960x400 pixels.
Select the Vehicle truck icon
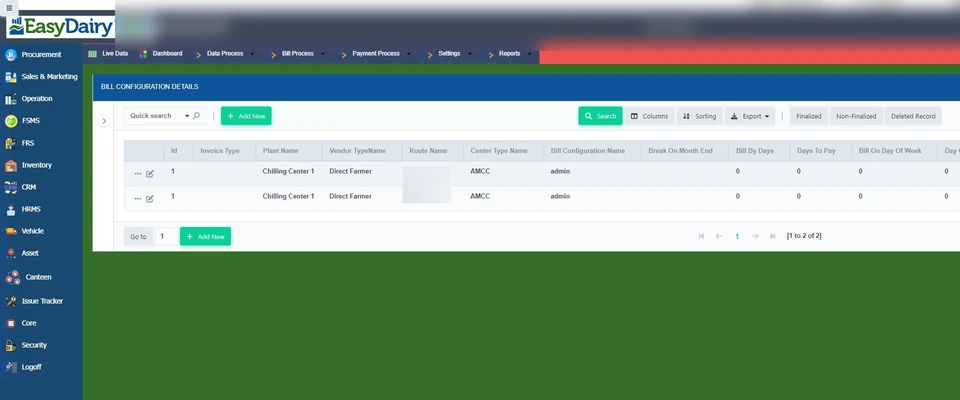[10, 231]
